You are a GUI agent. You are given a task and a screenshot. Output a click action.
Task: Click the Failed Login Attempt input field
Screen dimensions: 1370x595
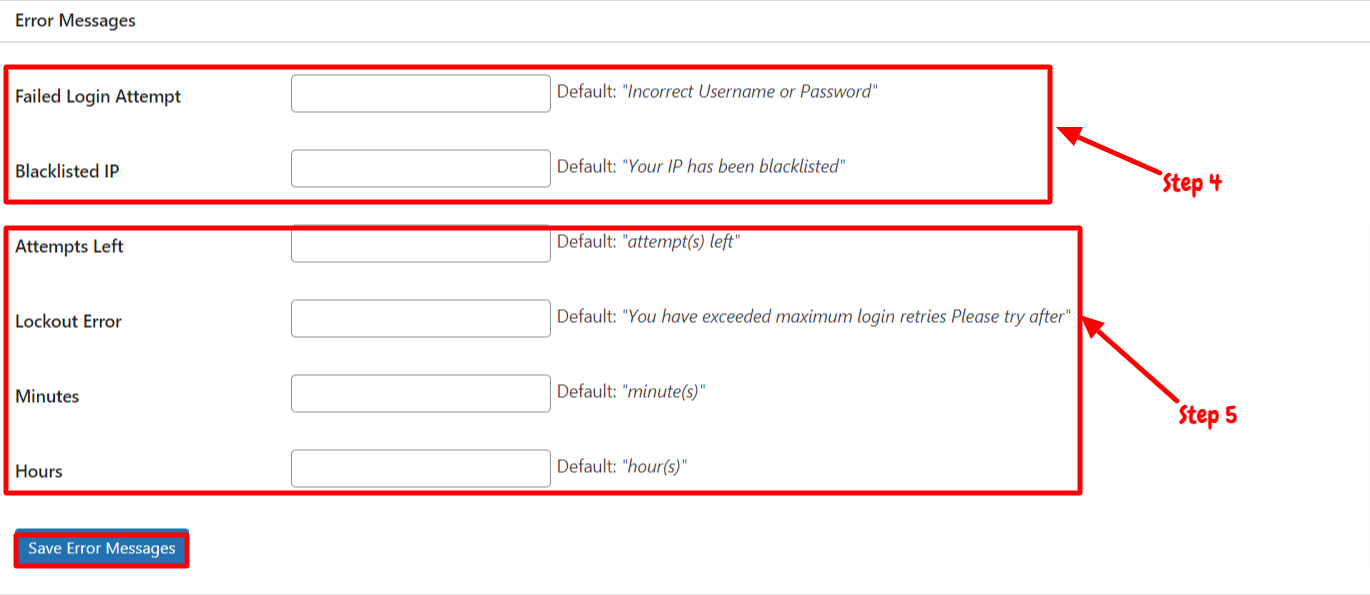coord(420,94)
